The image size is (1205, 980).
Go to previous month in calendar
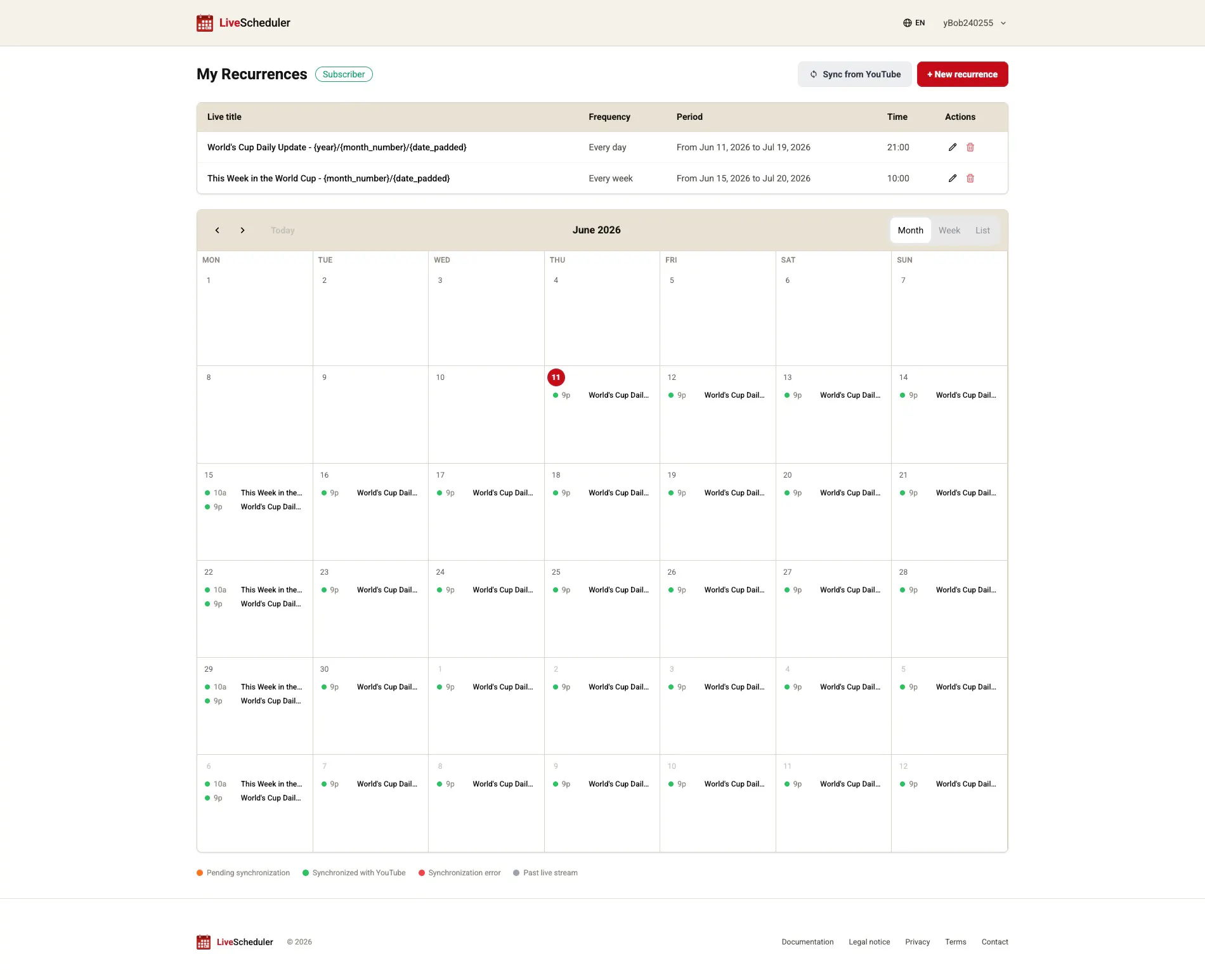coord(218,230)
